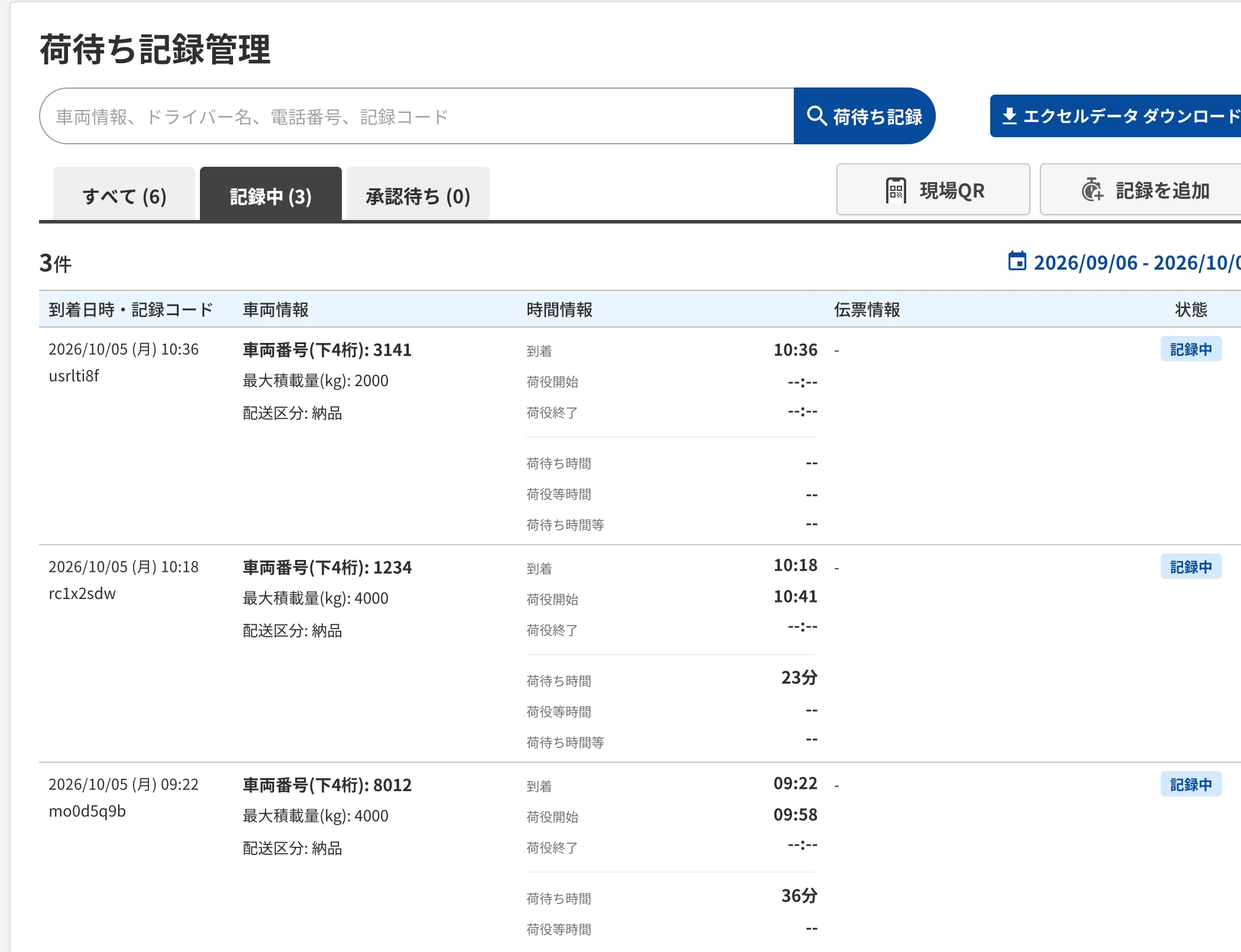Click the 荷役開始 time 10:41
Screen dimensions: 1241x952
tap(796, 597)
